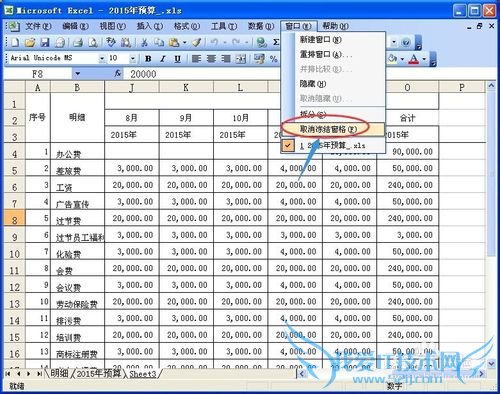Open the Name Box dropdown beside F8

pyautogui.click(x=77, y=74)
